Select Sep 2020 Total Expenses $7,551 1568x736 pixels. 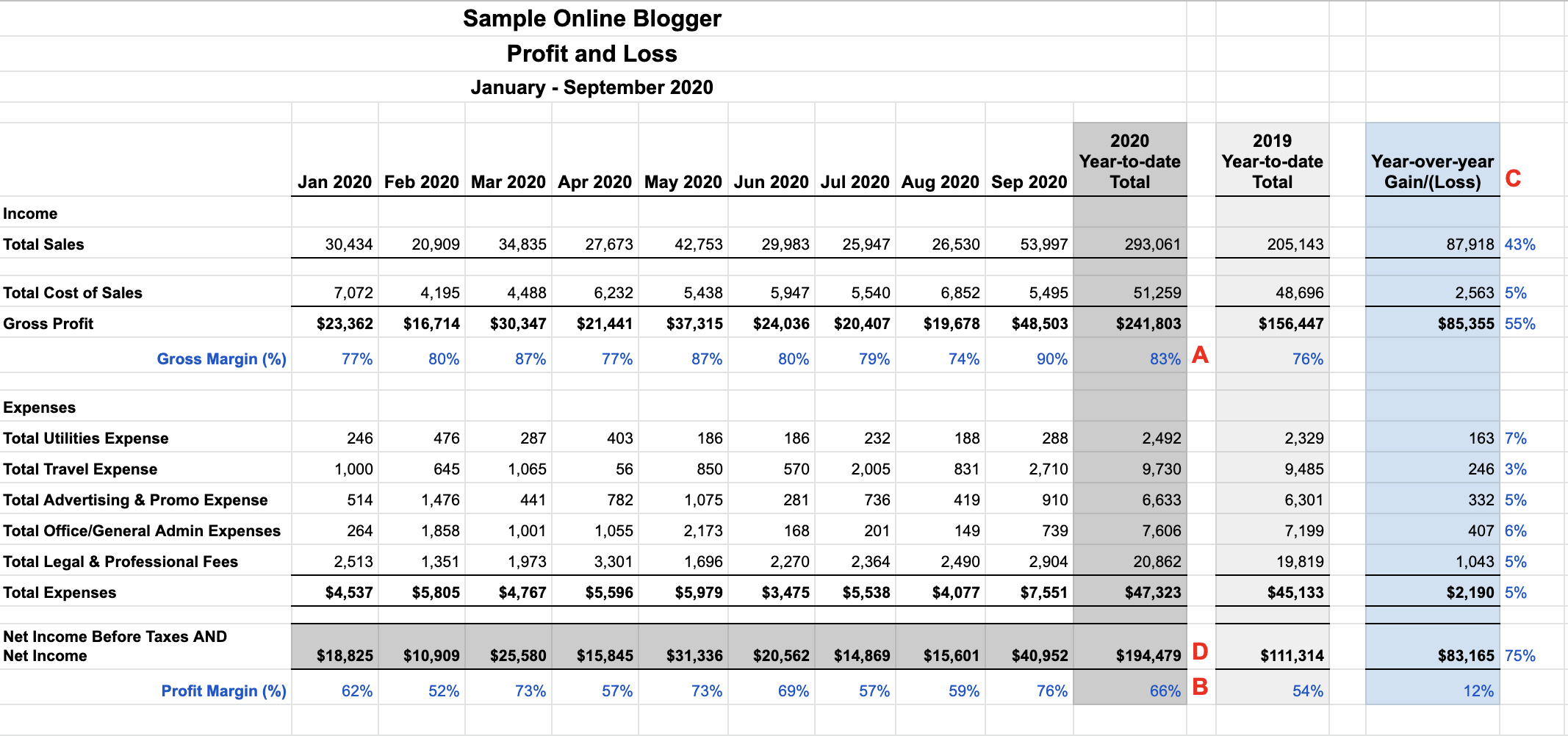tap(1044, 593)
